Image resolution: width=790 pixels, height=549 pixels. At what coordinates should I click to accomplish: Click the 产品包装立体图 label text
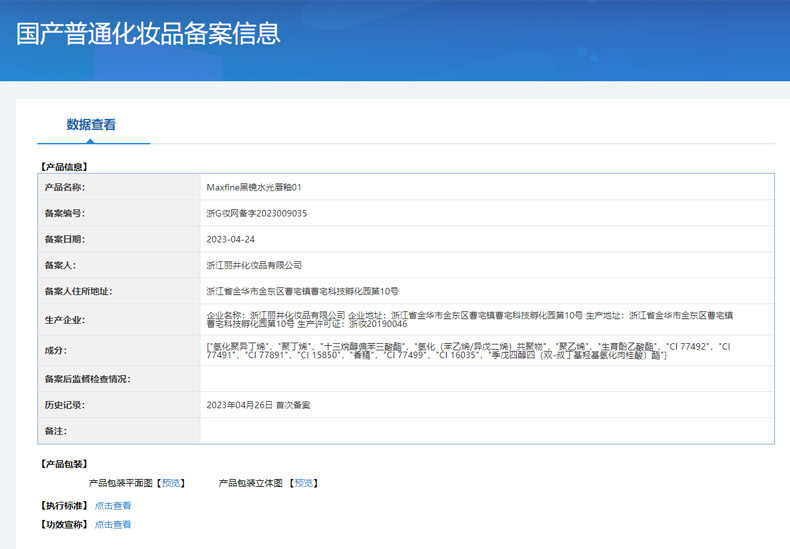point(250,483)
